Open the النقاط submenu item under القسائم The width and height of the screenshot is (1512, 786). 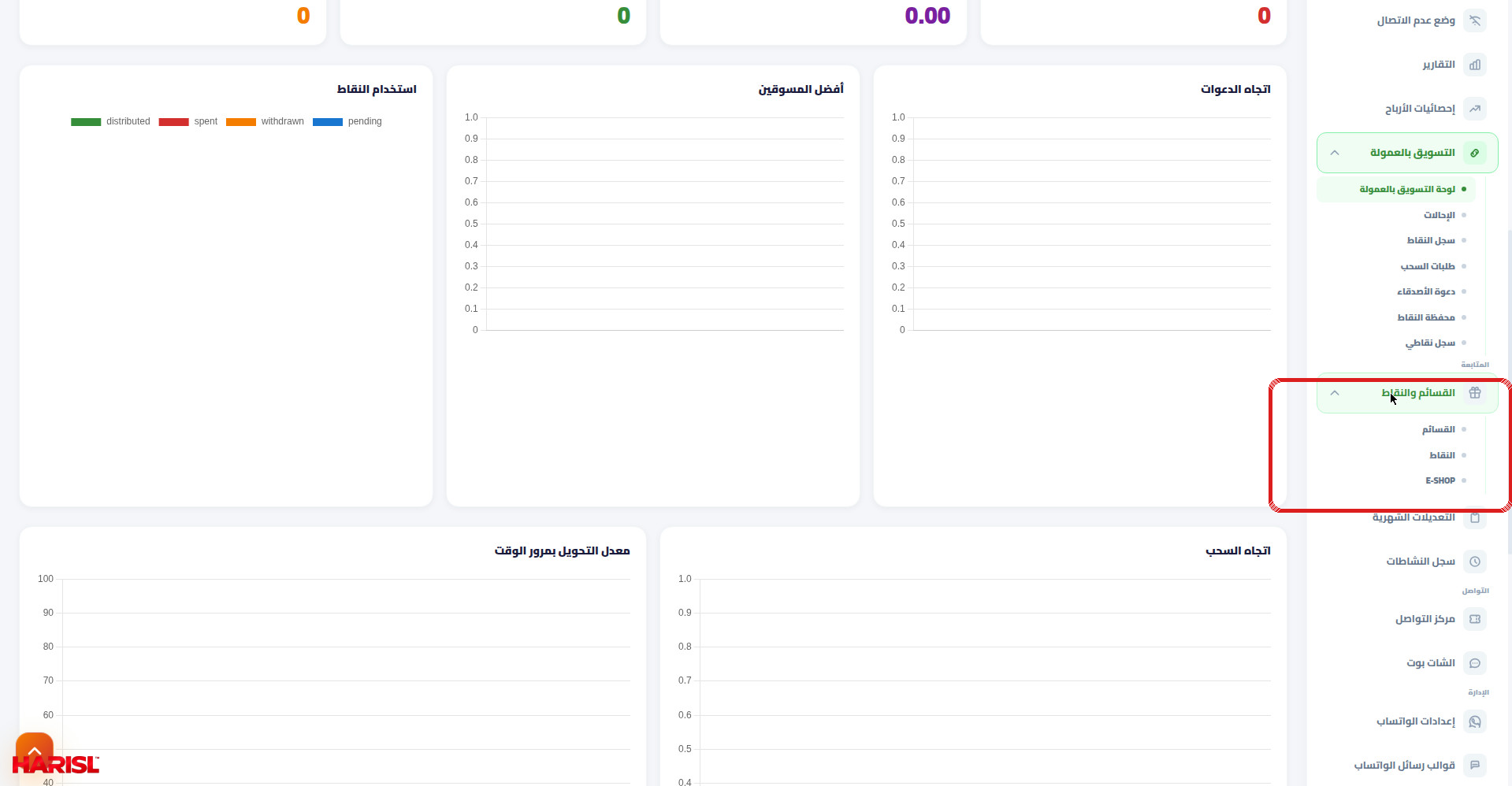click(x=1443, y=455)
